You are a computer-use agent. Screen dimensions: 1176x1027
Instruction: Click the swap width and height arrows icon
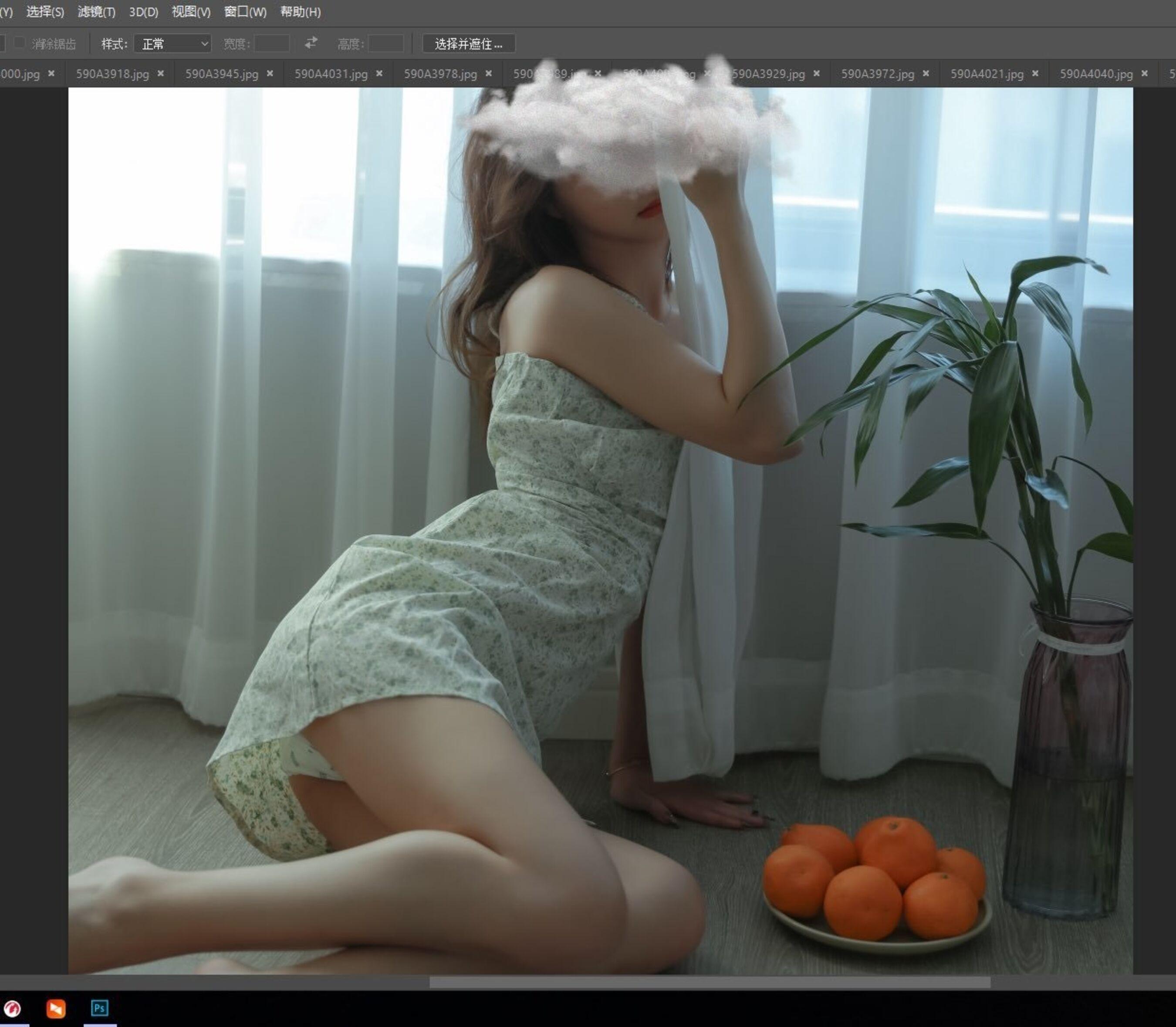311,43
